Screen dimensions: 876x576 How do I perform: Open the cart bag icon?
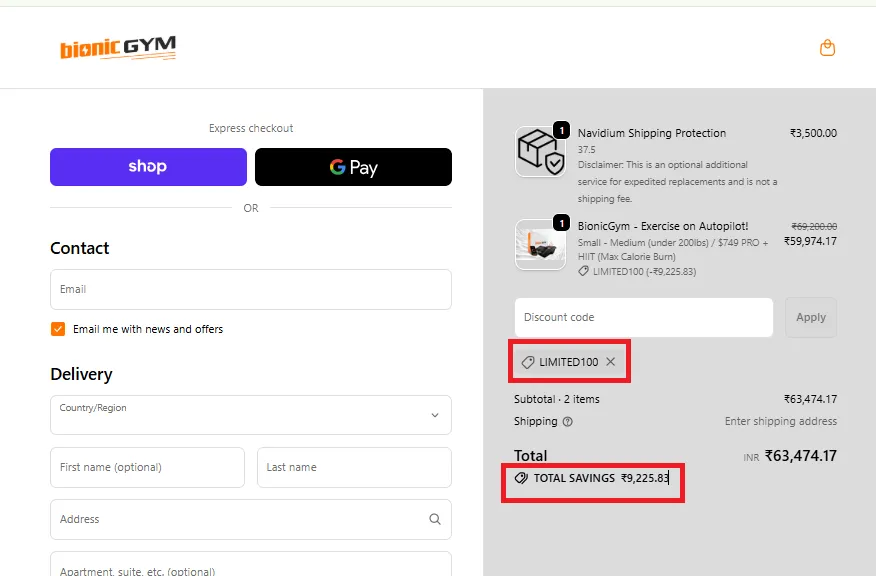(827, 48)
